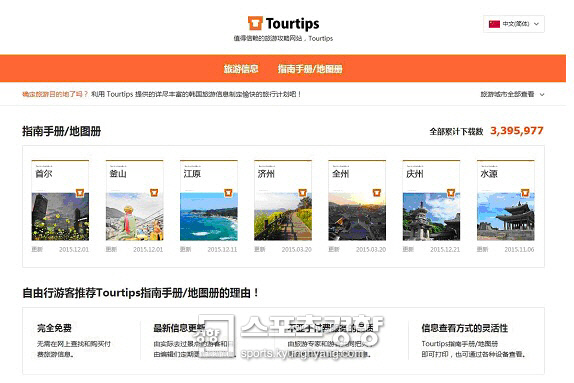The width and height of the screenshot is (574, 383).
Task: Click the 釜山 title text
Action: point(118,174)
